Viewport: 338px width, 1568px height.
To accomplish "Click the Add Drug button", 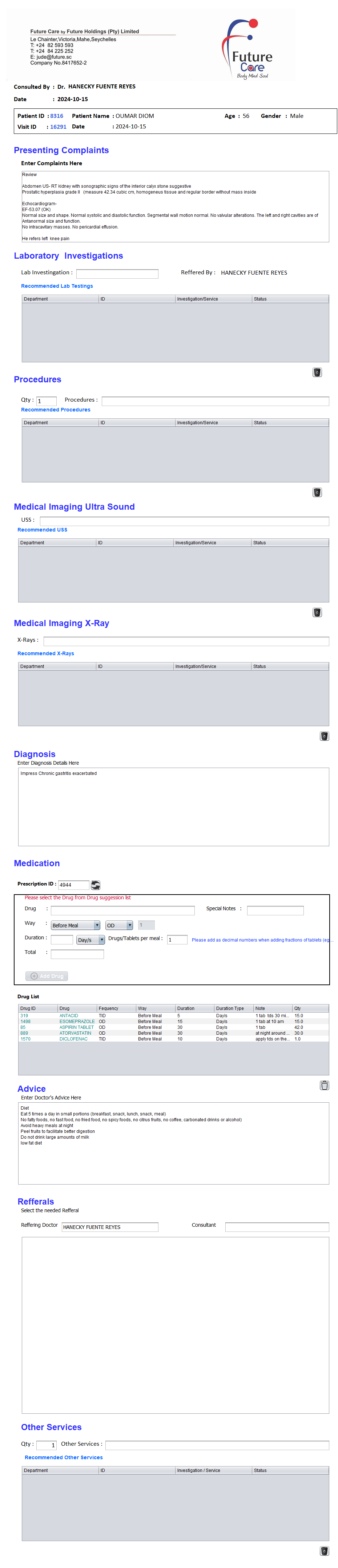I will [x=47, y=975].
